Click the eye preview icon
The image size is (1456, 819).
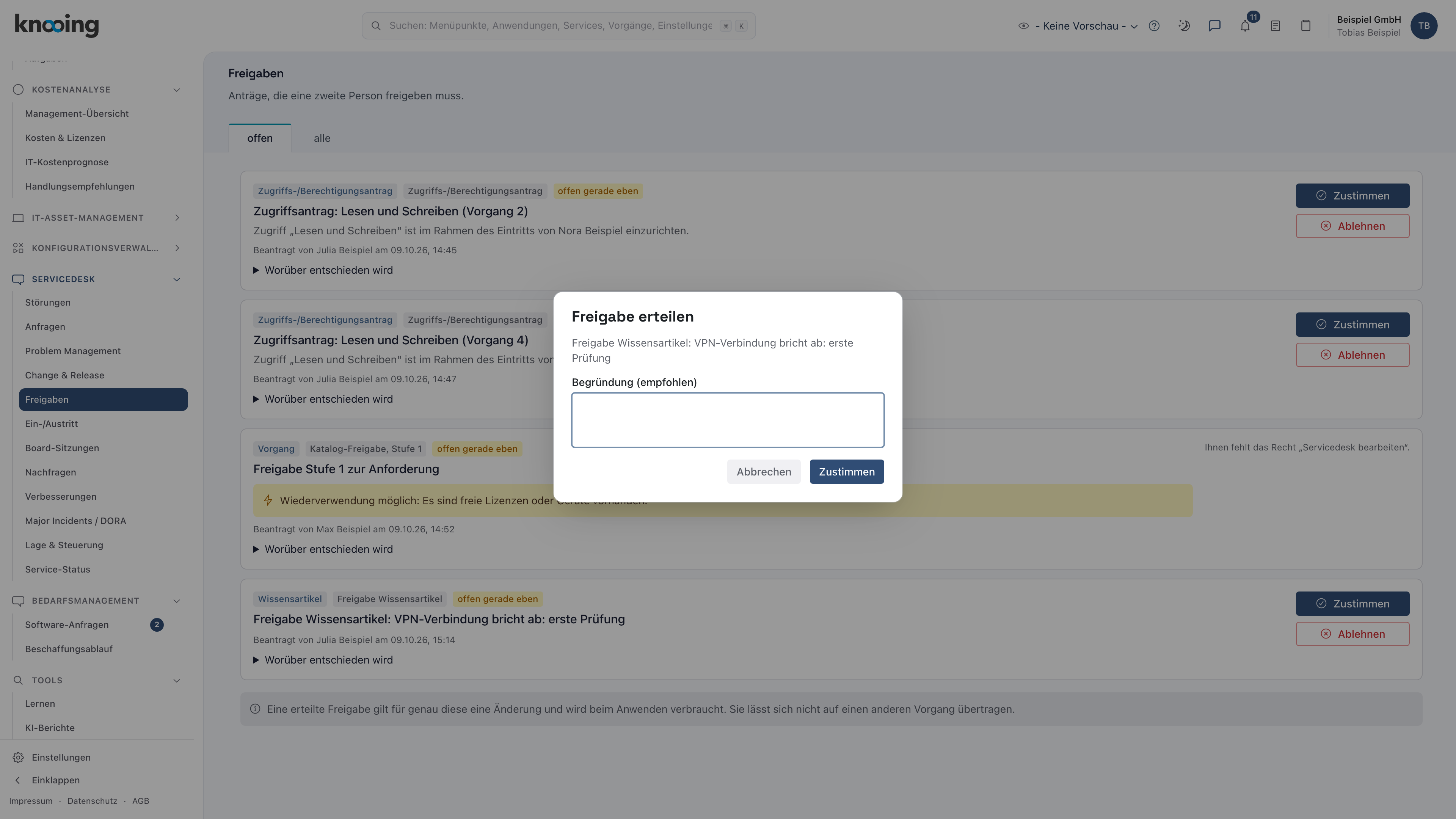pos(1023,25)
